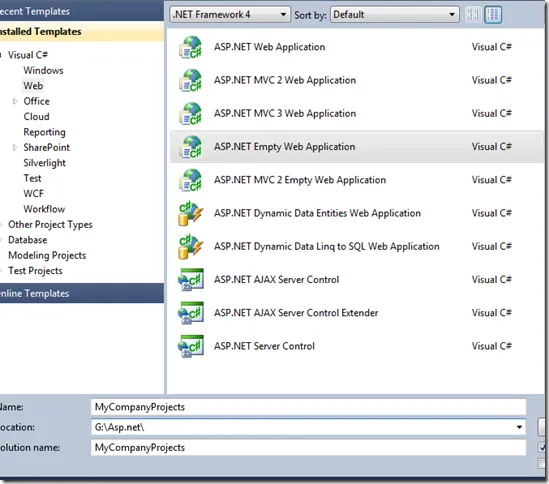Select the Cloud category

coord(36,117)
